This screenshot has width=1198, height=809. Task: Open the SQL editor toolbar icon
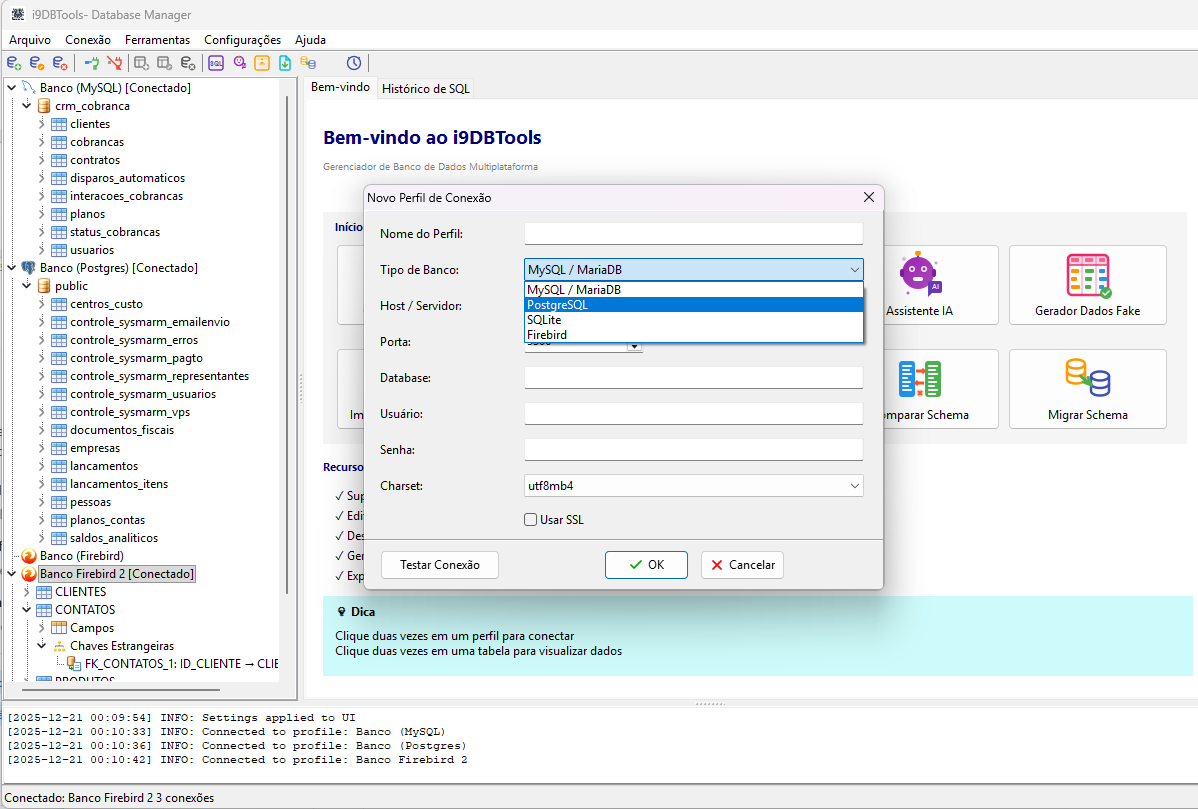(x=216, y=63)
